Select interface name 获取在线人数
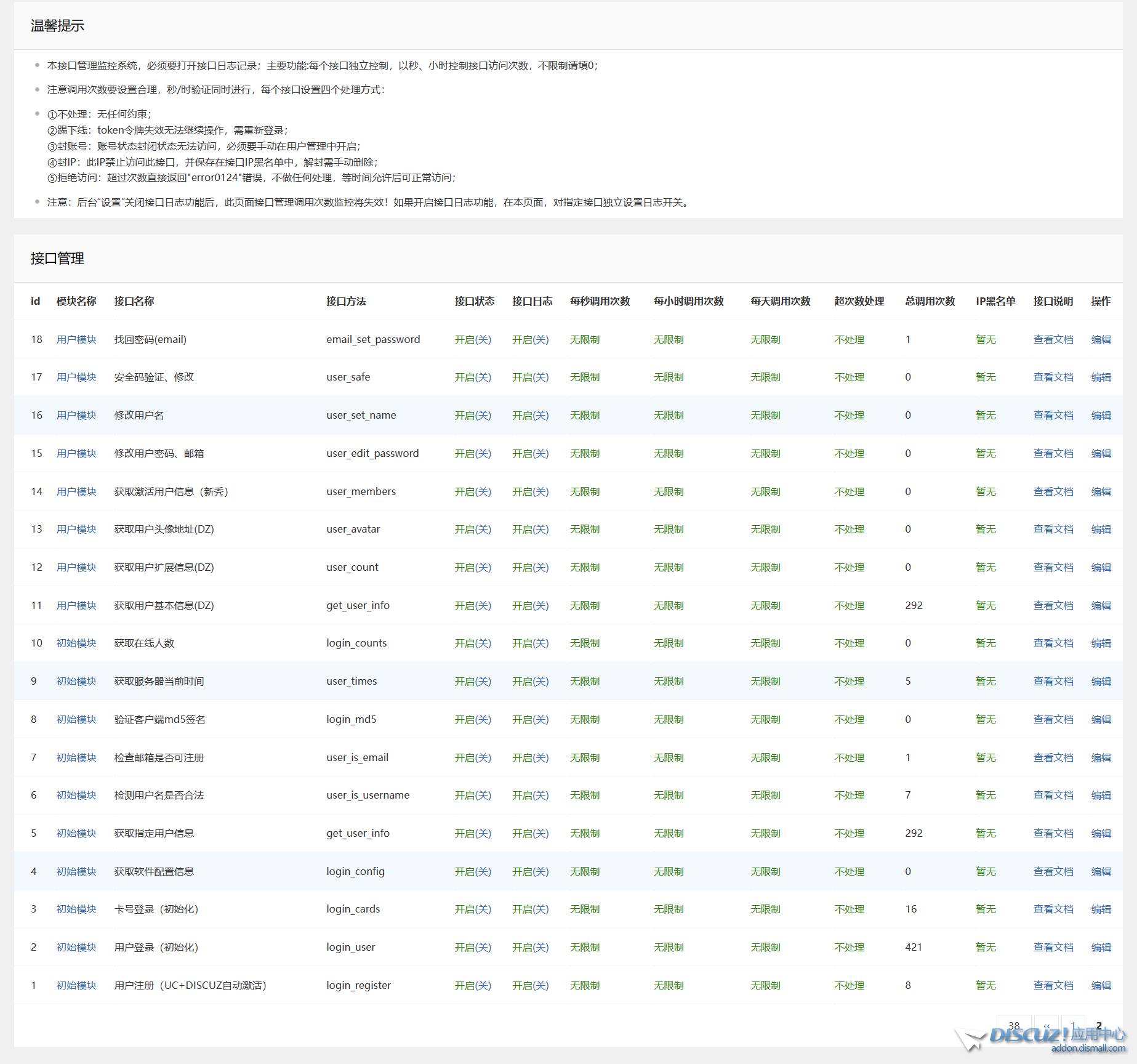 tap(144, 643)
